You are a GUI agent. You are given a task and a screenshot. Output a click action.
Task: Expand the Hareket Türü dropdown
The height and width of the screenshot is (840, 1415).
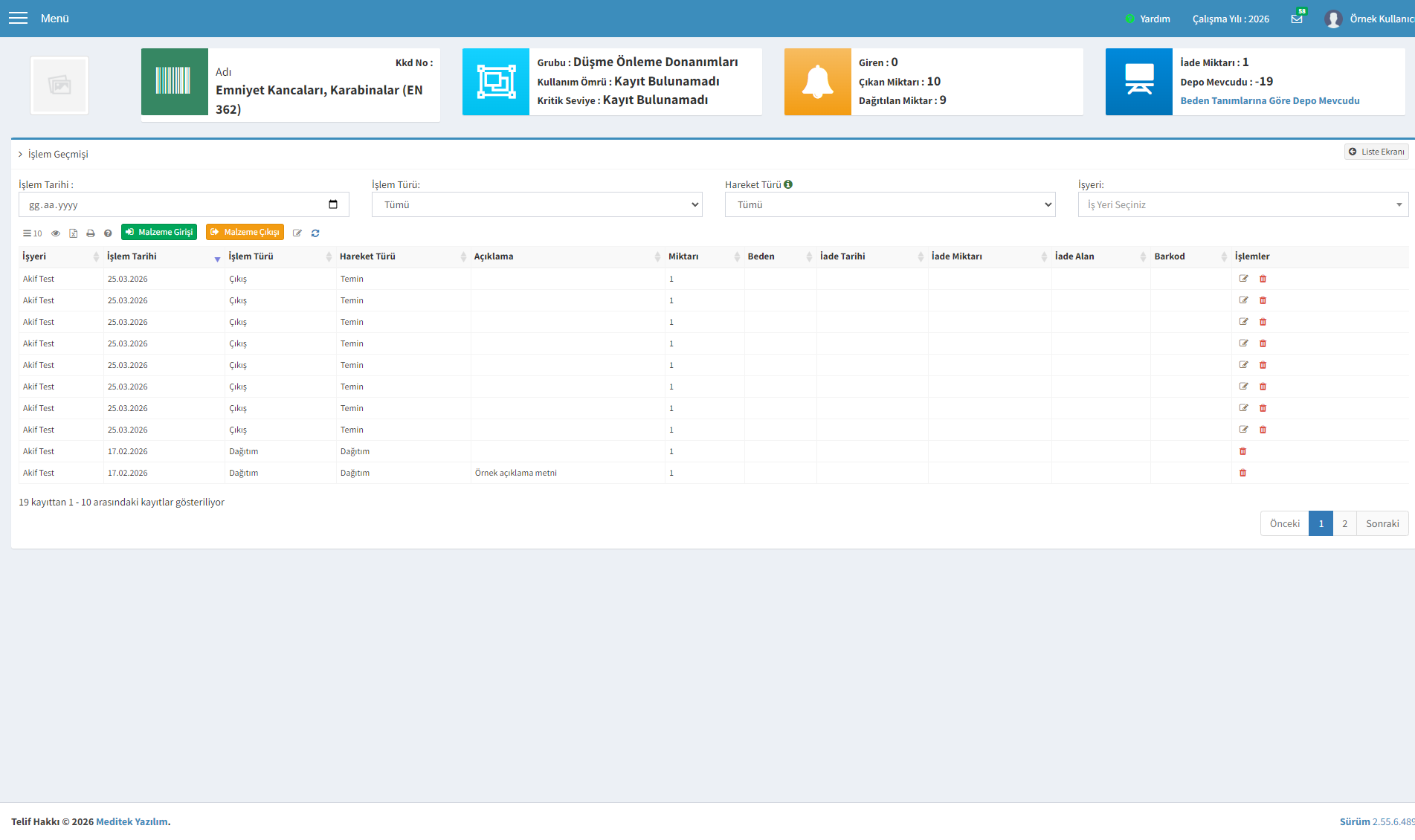pos(890,204)
